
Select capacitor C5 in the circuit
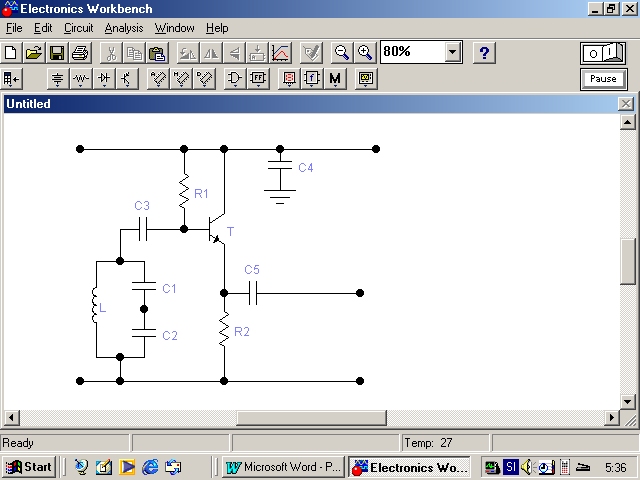click(x=253, y=293)
